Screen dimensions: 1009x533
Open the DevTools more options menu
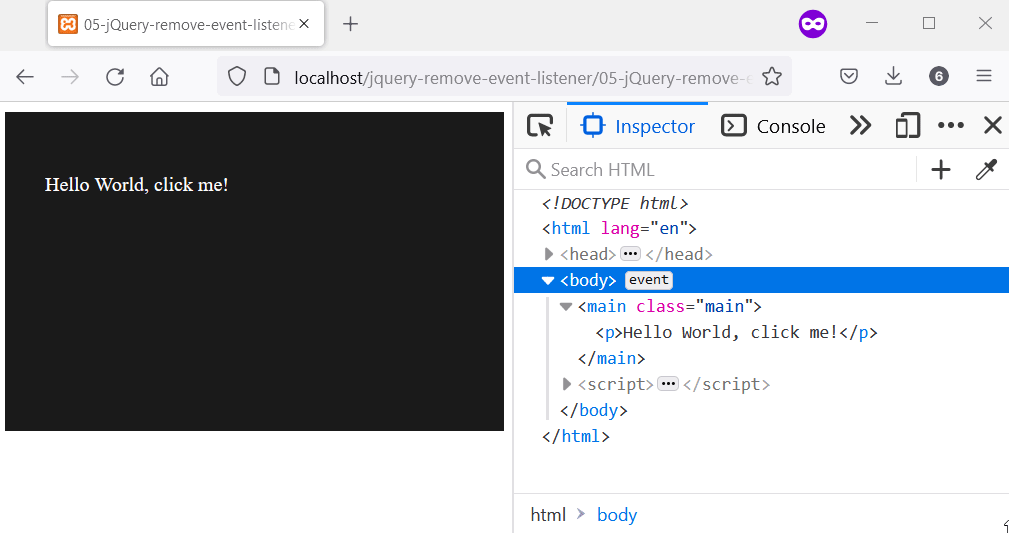coord(950,126)
